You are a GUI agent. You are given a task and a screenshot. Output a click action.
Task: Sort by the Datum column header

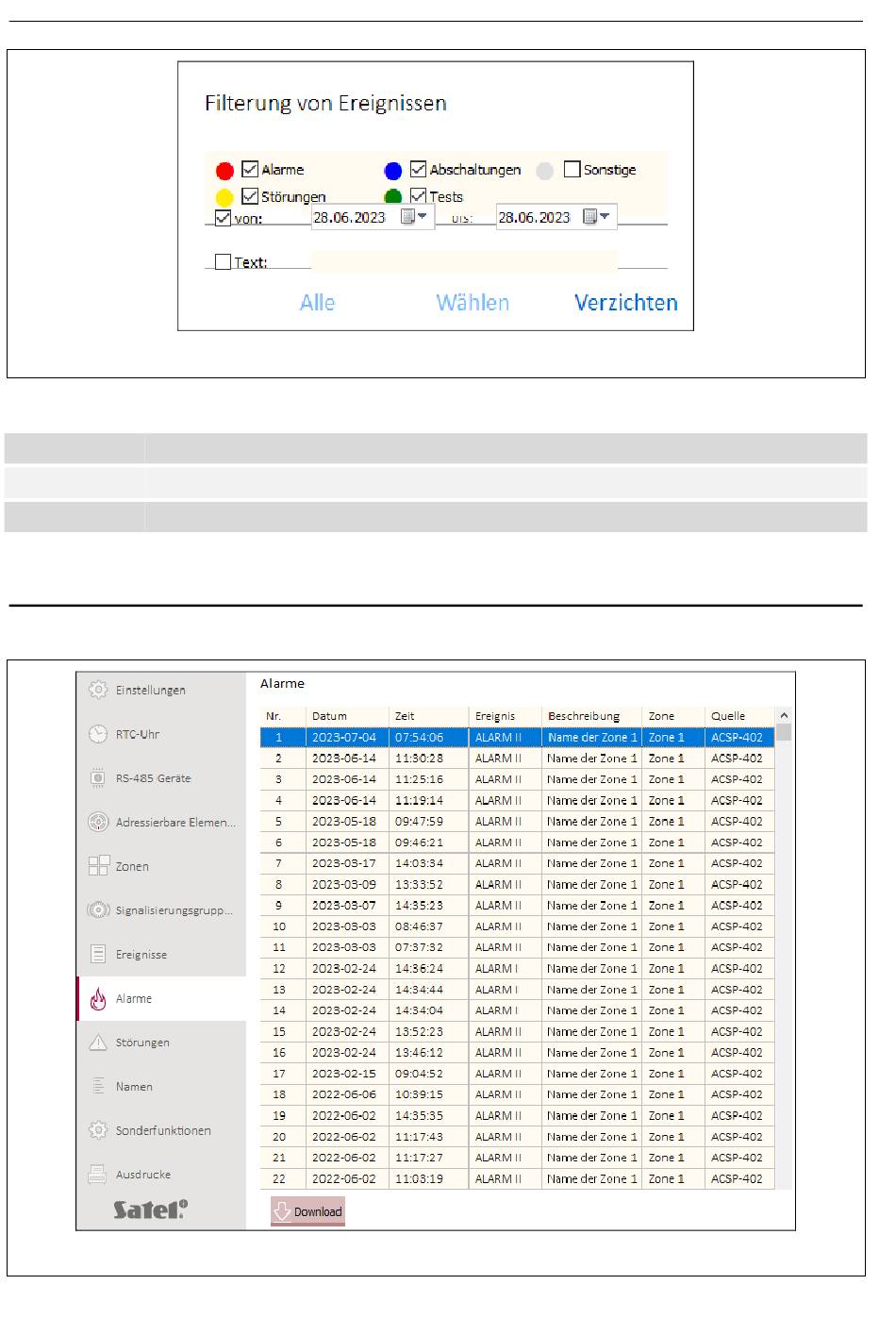click(347, 716)
